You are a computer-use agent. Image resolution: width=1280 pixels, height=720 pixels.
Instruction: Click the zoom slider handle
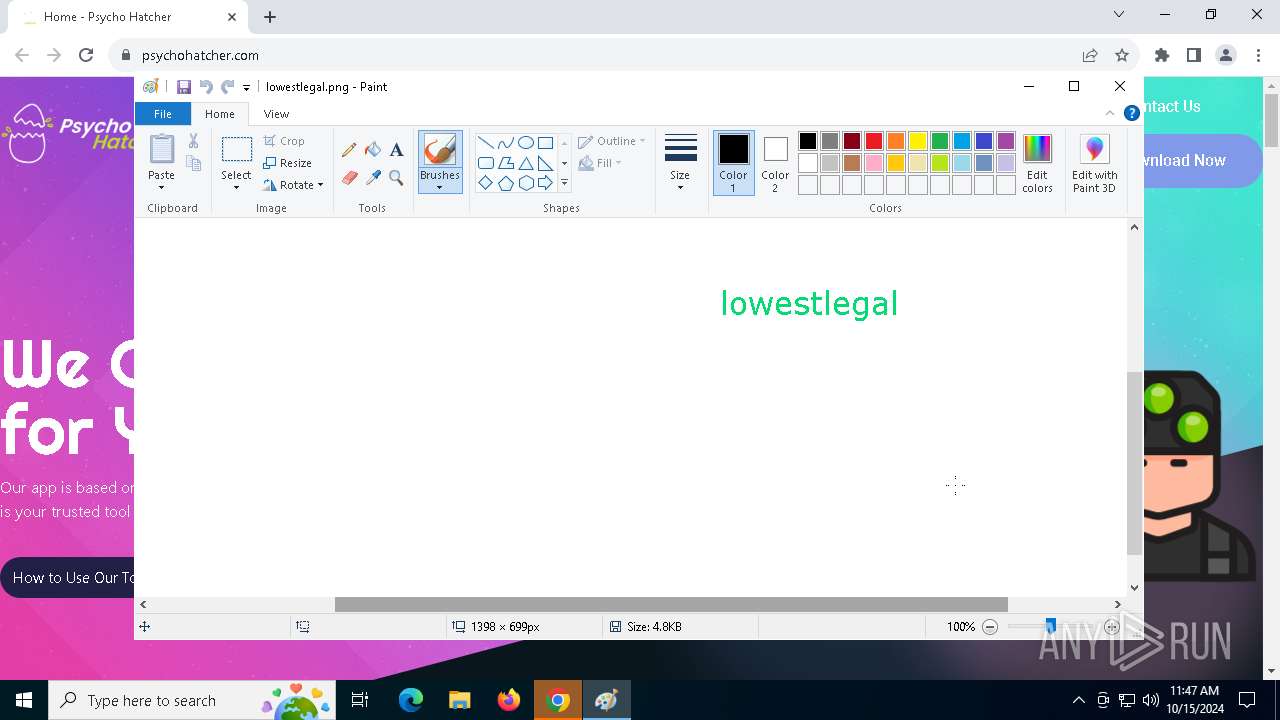1050,627
